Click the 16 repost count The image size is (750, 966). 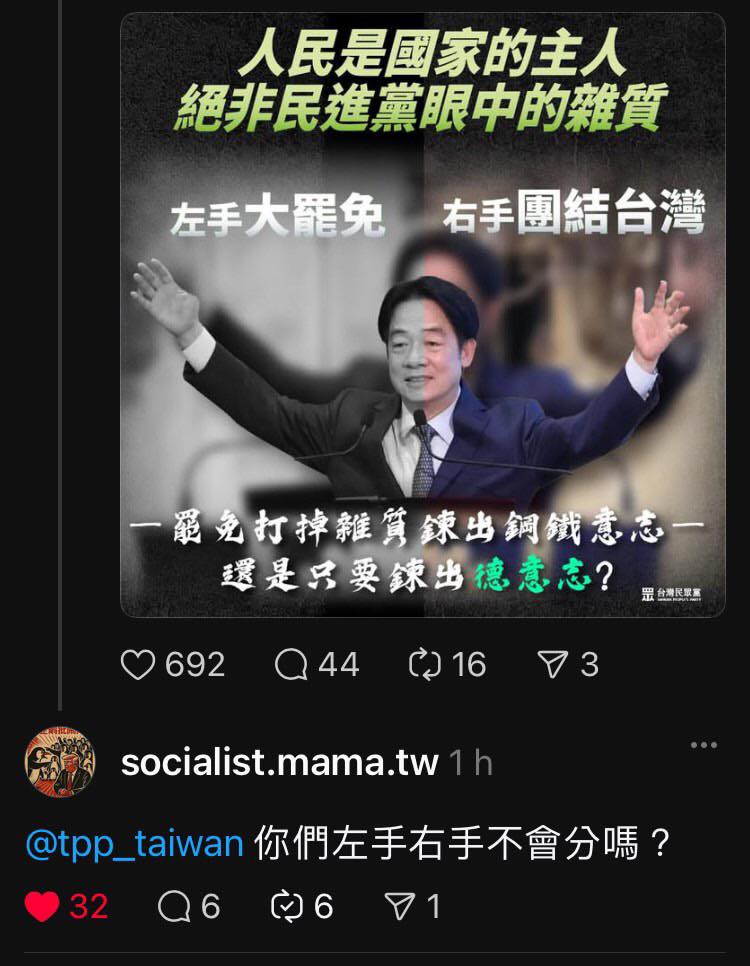pyautogui.click(x=469, y=665)
